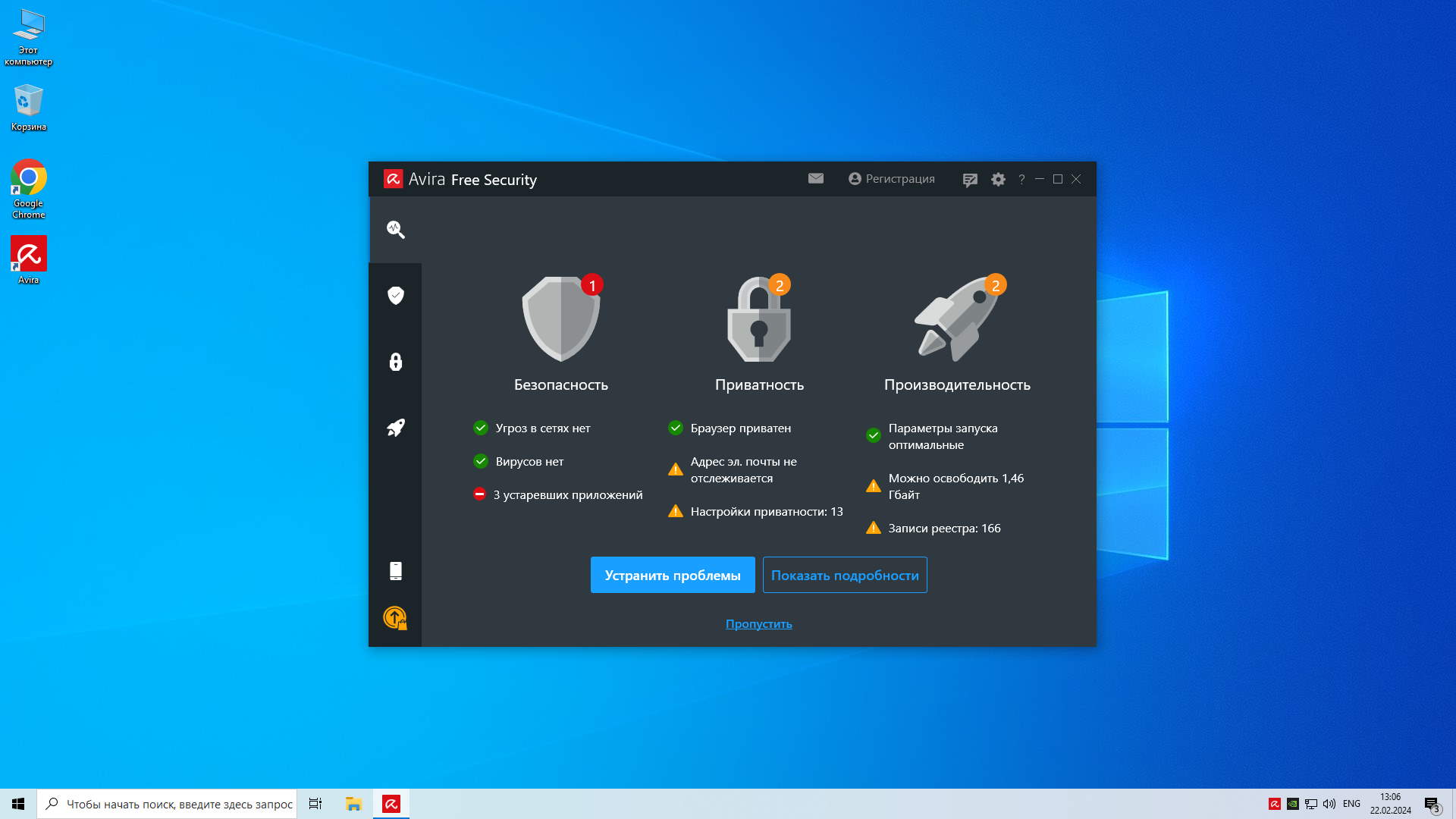Screen dimensions: 1456x819
Task: Click the Avira system tray icon
Action: (x=1274, y=804)
